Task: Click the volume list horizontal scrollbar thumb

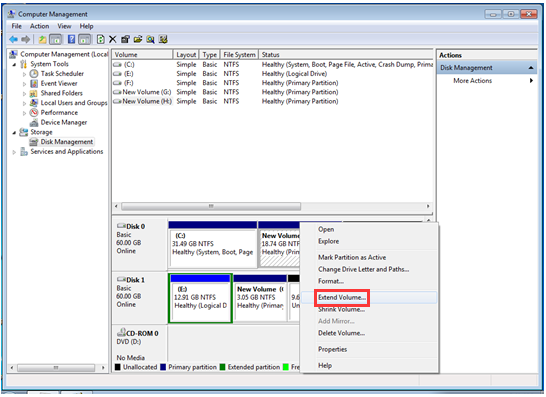Action: 211,206
